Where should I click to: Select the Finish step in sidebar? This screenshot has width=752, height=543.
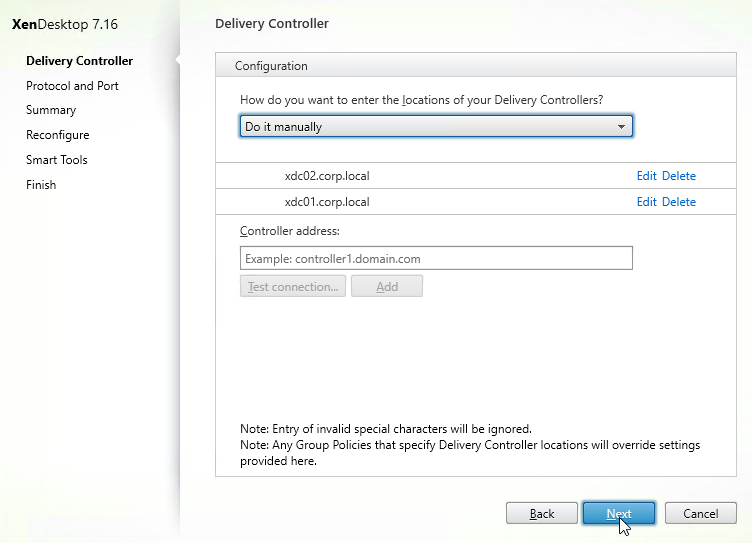(x=41, y=185)
